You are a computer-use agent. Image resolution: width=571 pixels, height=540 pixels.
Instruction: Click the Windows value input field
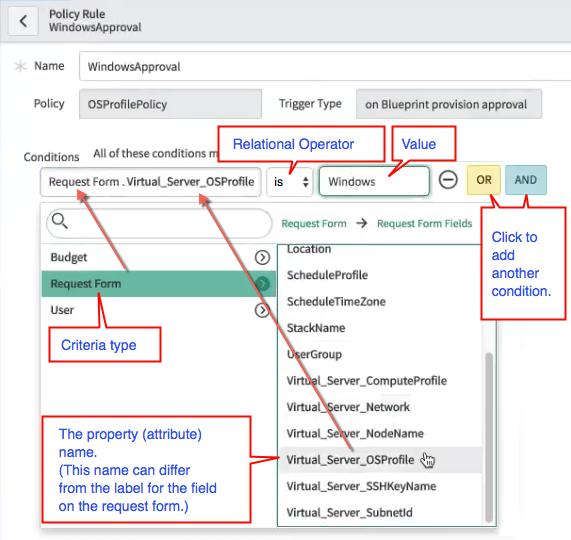coord(374,181)
